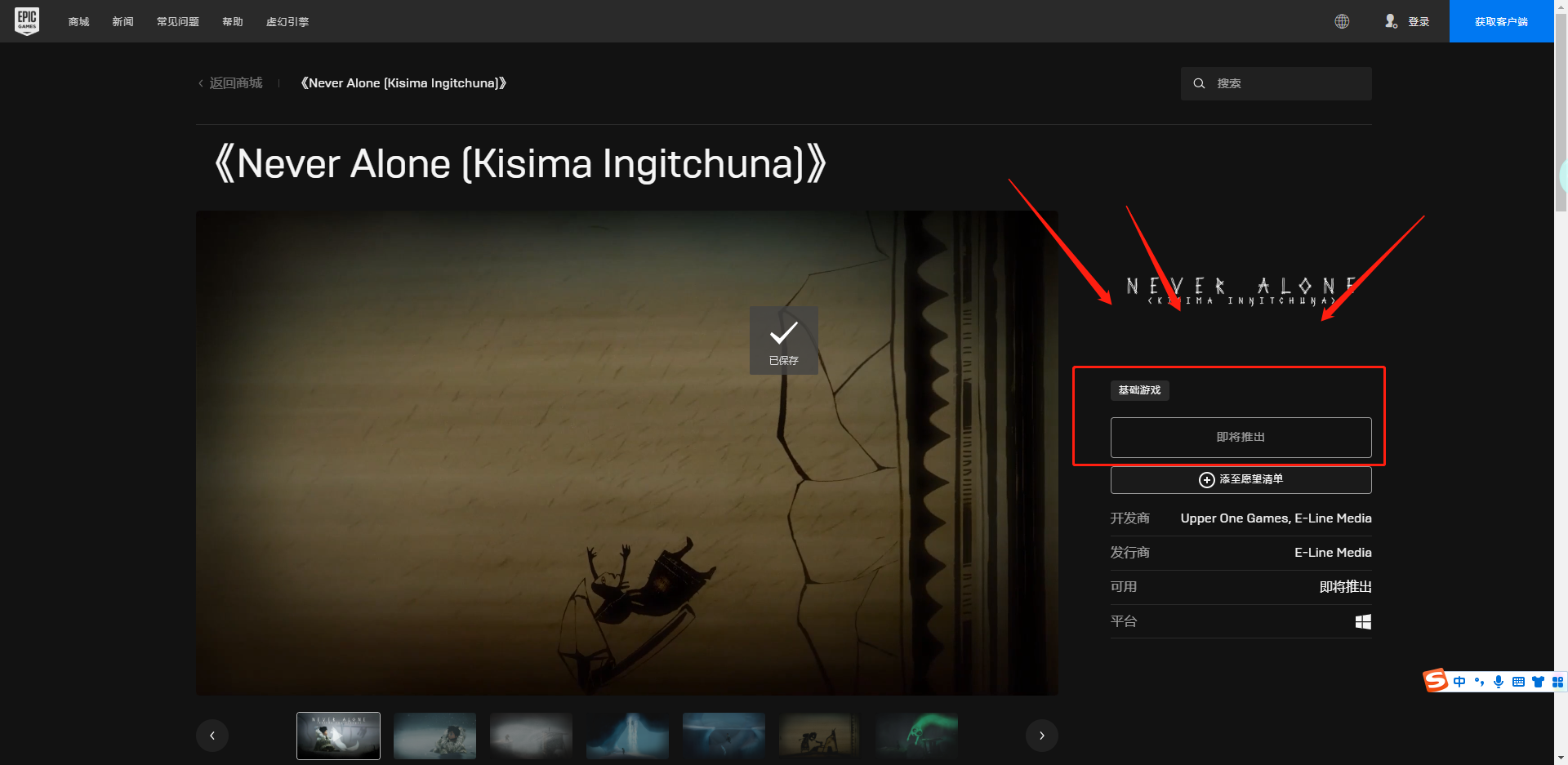Viewport: 1568px width, 765px height.
Task: Open the IME soft keyboard icon
Action: click(1518, 682)
